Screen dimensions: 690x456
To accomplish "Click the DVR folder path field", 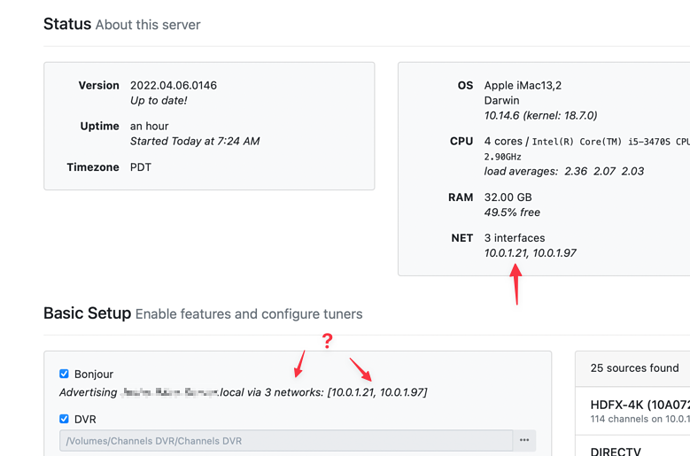I will 285,441.
